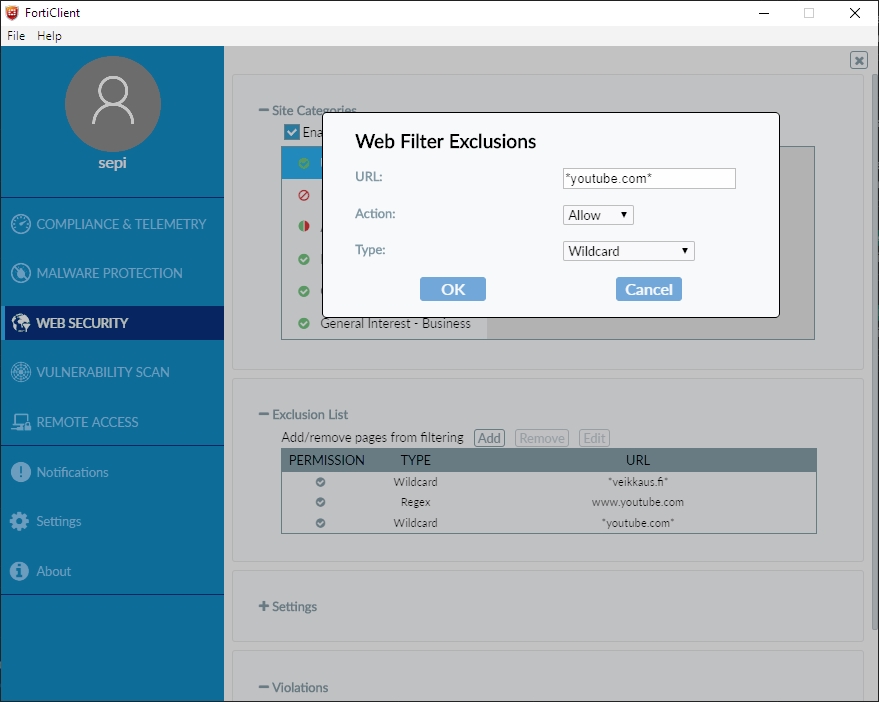Click the Malware Protection shield icon
This screenshot has width=879, height=702.
coord(21,273)
